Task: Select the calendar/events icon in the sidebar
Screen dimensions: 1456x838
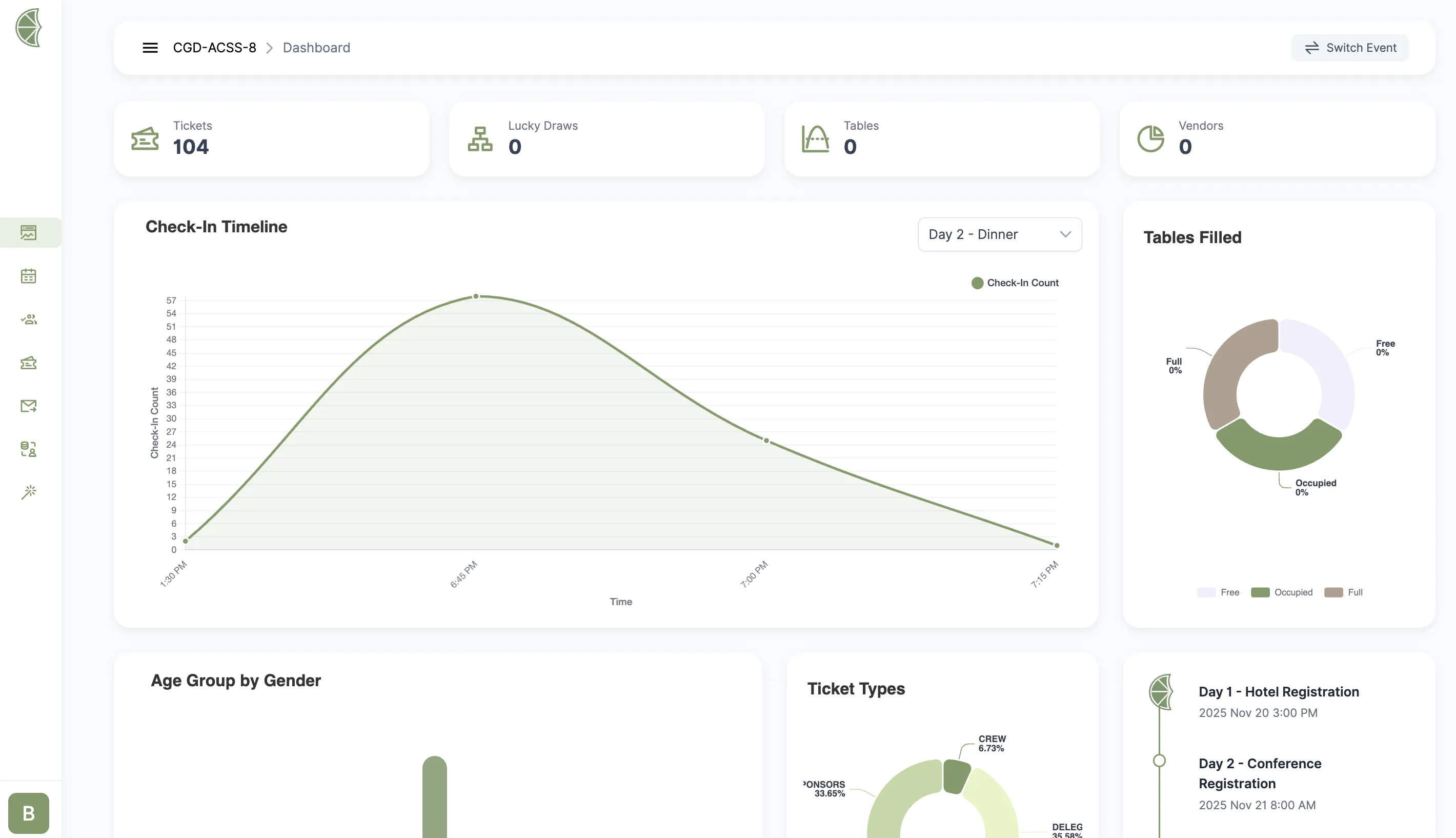Action: click(x=29, y=276)
